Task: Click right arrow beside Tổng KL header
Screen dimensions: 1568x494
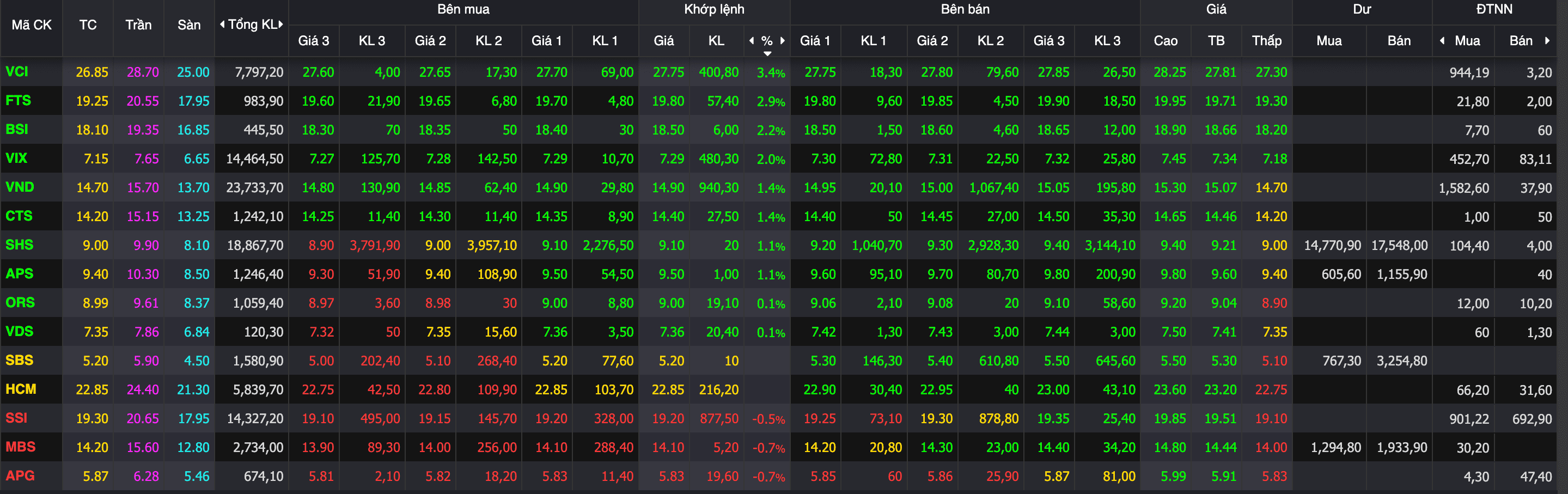Action: pyautogui.click(x=280, y=25)
